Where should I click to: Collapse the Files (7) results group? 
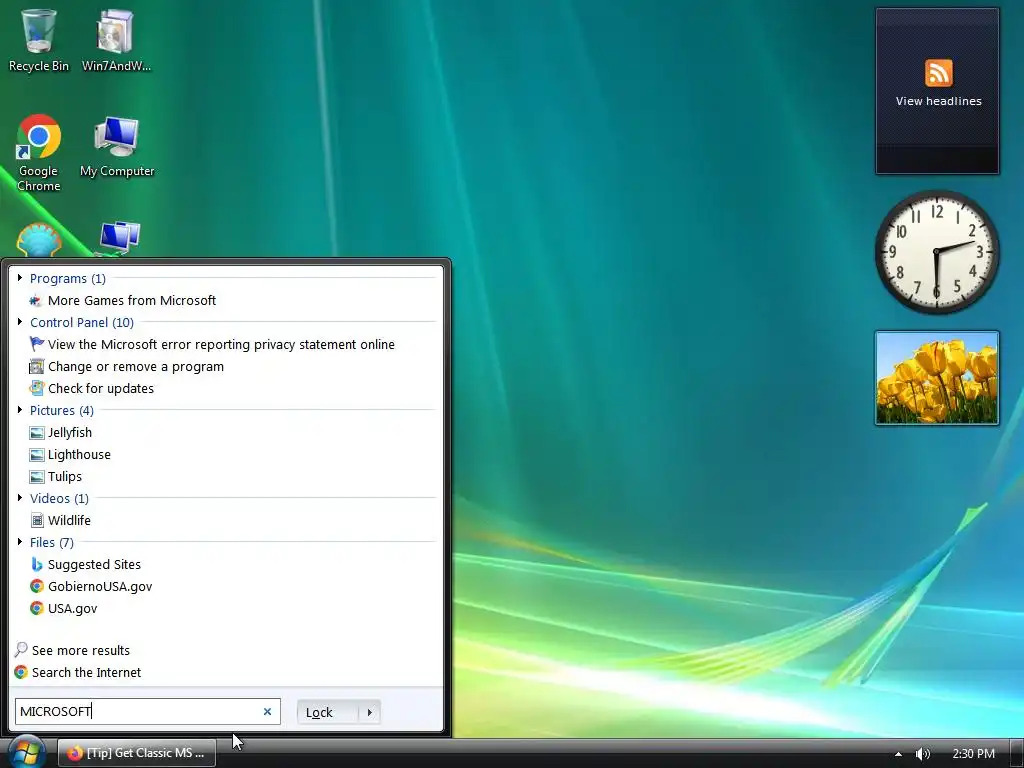point(20,541)
